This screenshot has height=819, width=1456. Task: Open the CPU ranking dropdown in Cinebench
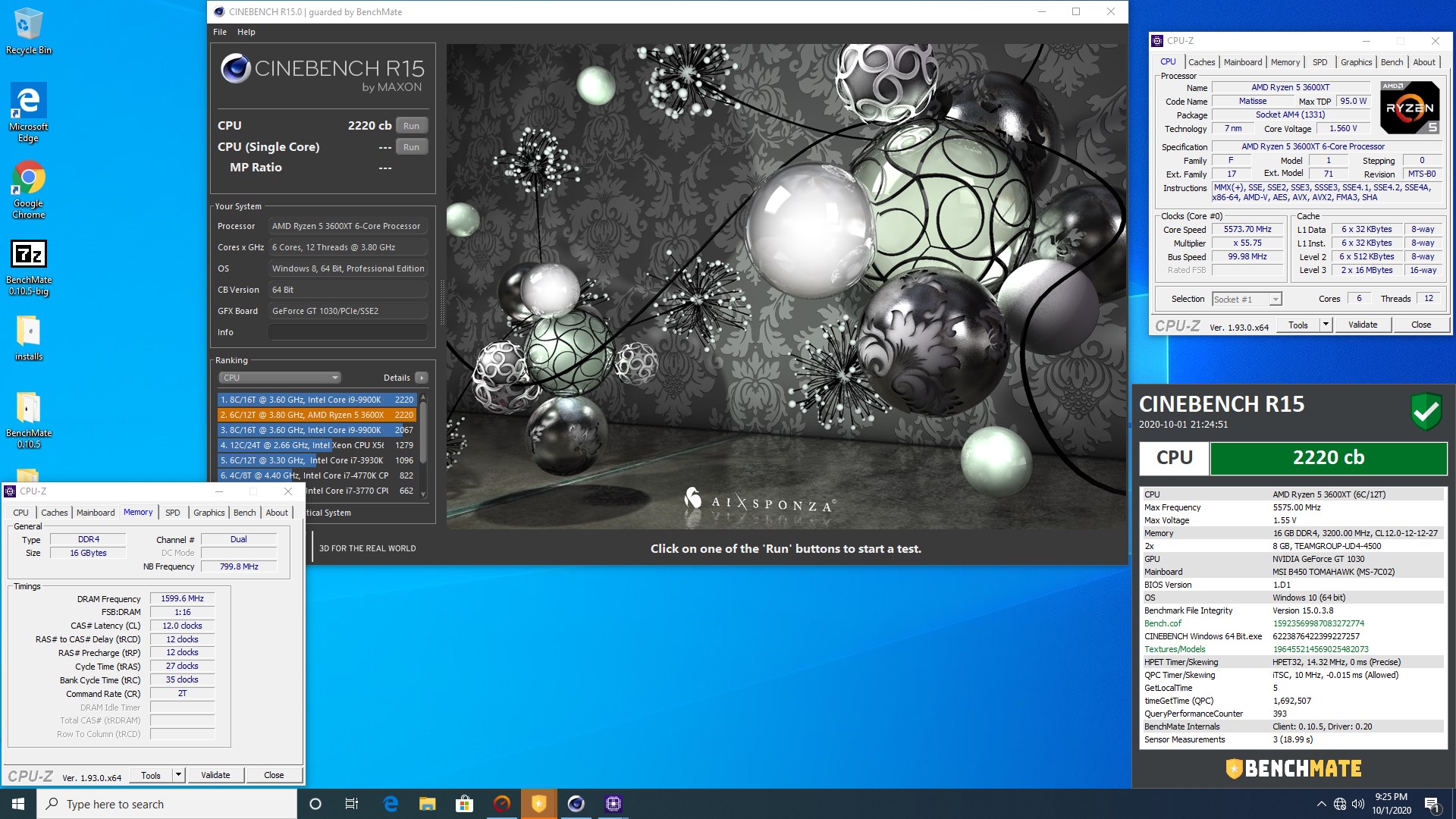pyautogui.click(x=280, y=378)
